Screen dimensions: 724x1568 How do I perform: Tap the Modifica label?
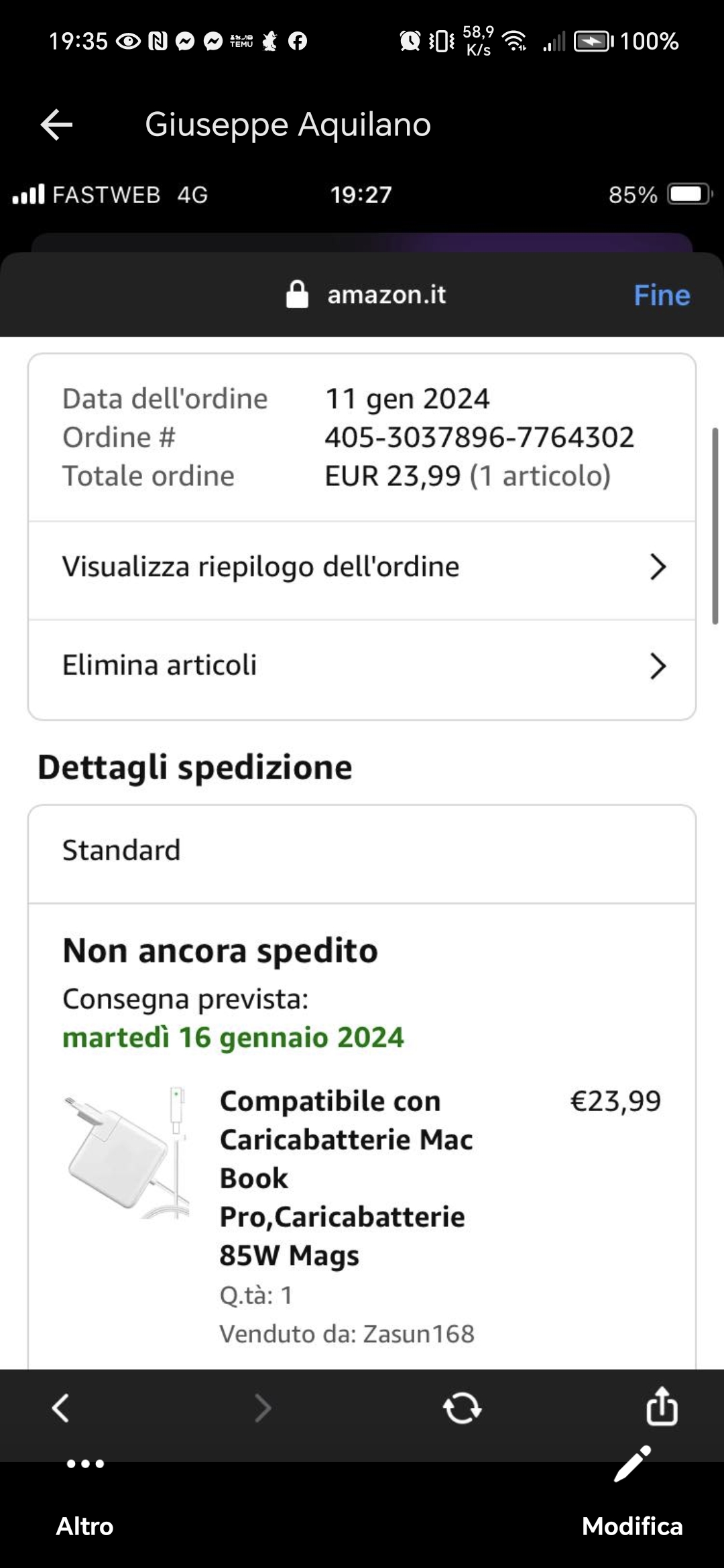pyautogui.click(x=632, y=1526)
